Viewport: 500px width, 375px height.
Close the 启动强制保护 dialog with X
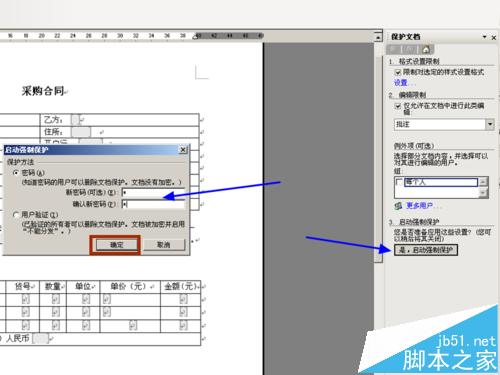pyautogui.click(x=183, y=150)
